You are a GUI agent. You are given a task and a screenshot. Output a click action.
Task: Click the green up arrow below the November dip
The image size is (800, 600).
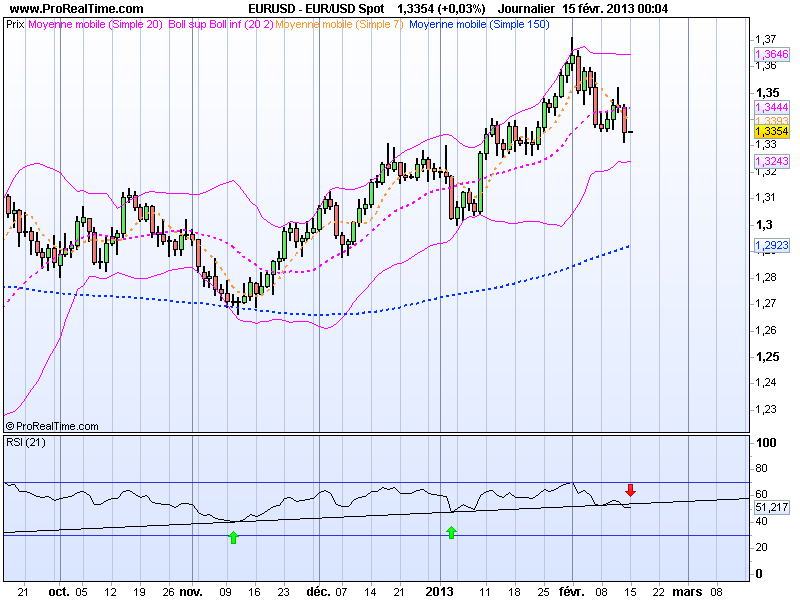point(232,537)
